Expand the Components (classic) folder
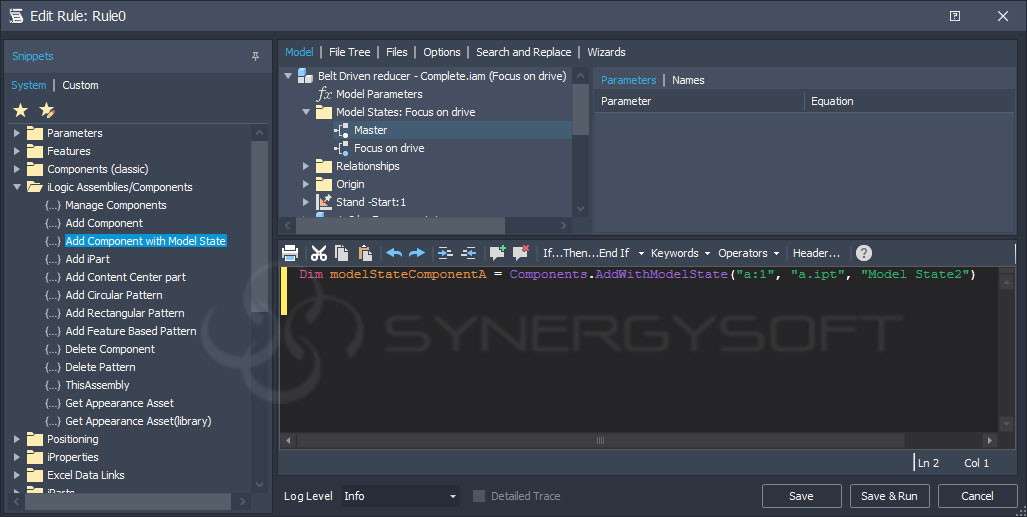Viewport: 1027px width, 517px height. tap(17, 169)
